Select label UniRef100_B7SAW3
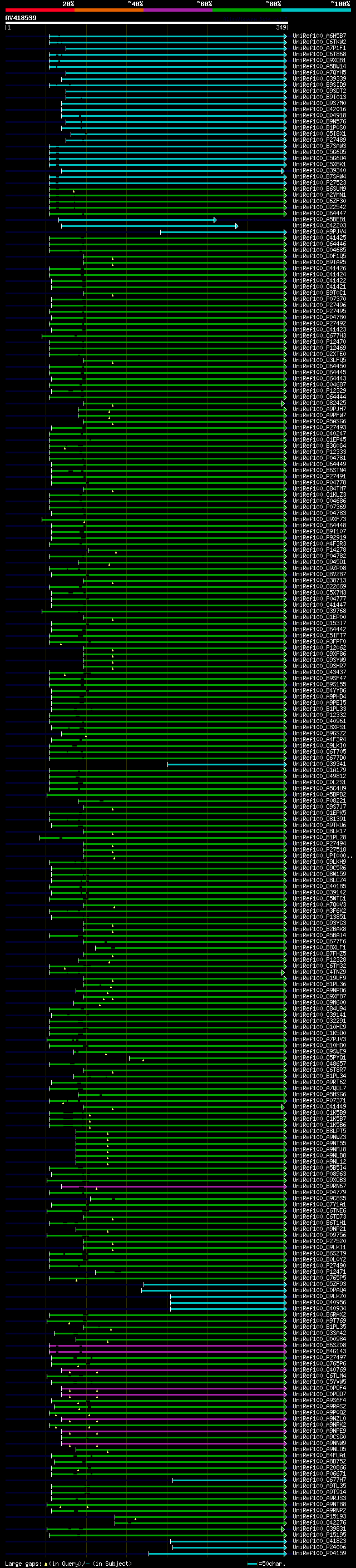The width and height of the screenshot is (356, 1568). pos(319,146)
